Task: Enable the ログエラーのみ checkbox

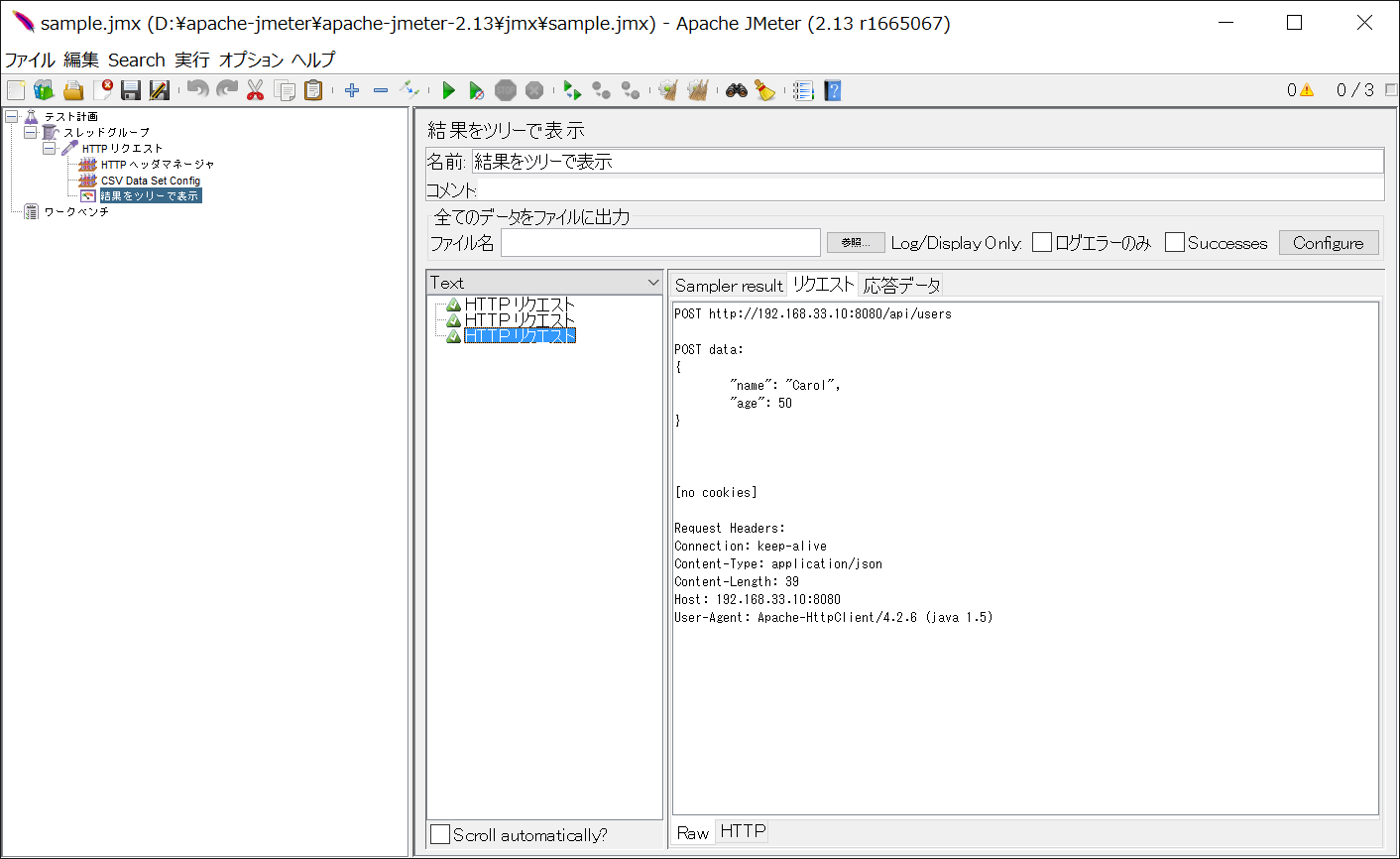Action: [1042, 243]
